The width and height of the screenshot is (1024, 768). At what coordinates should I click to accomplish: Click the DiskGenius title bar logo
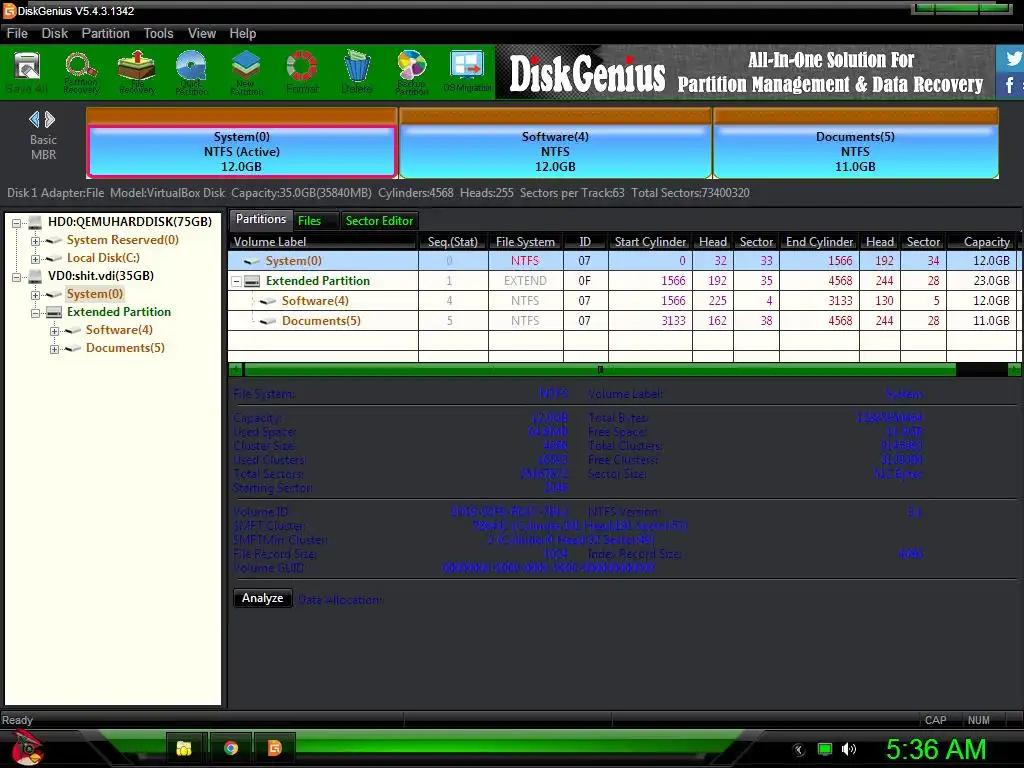(x=9, y=10)
